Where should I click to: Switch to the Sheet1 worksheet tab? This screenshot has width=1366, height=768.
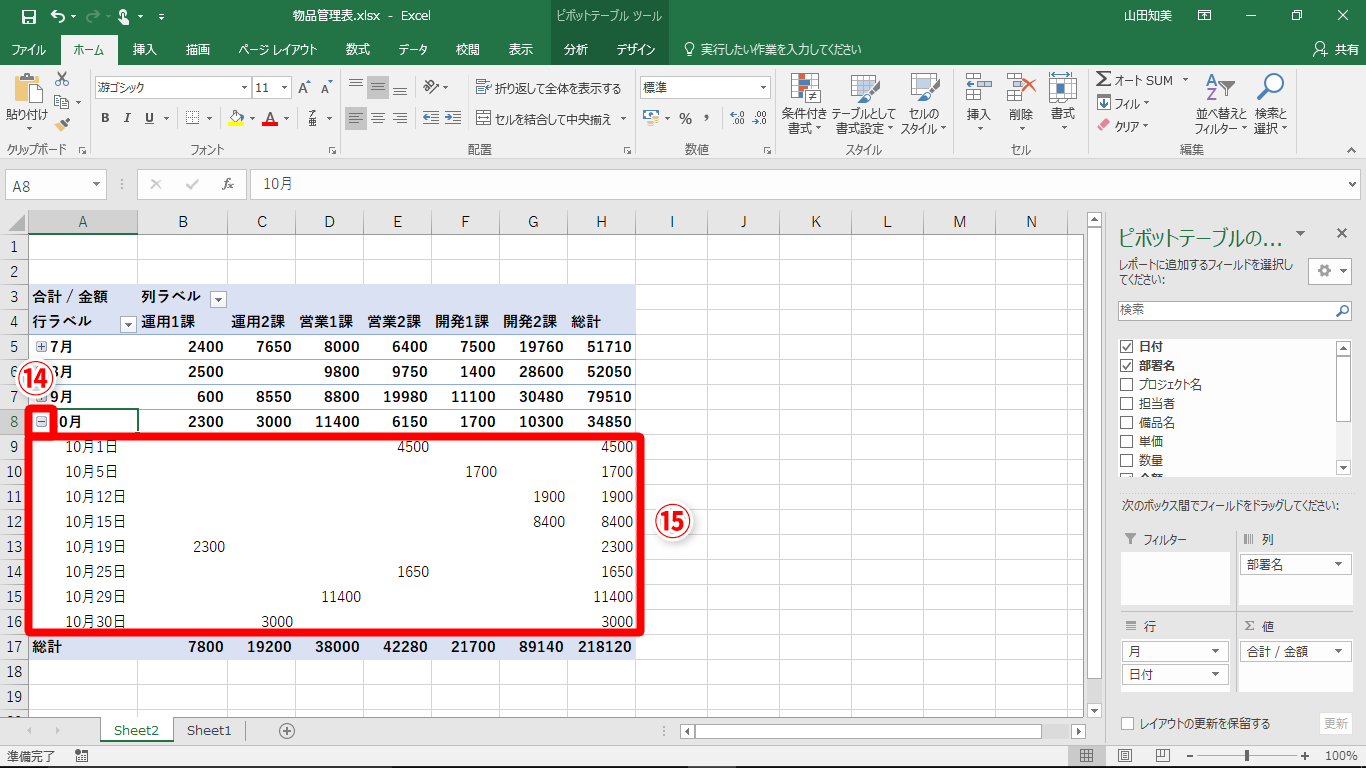click(x=209, y=731)
